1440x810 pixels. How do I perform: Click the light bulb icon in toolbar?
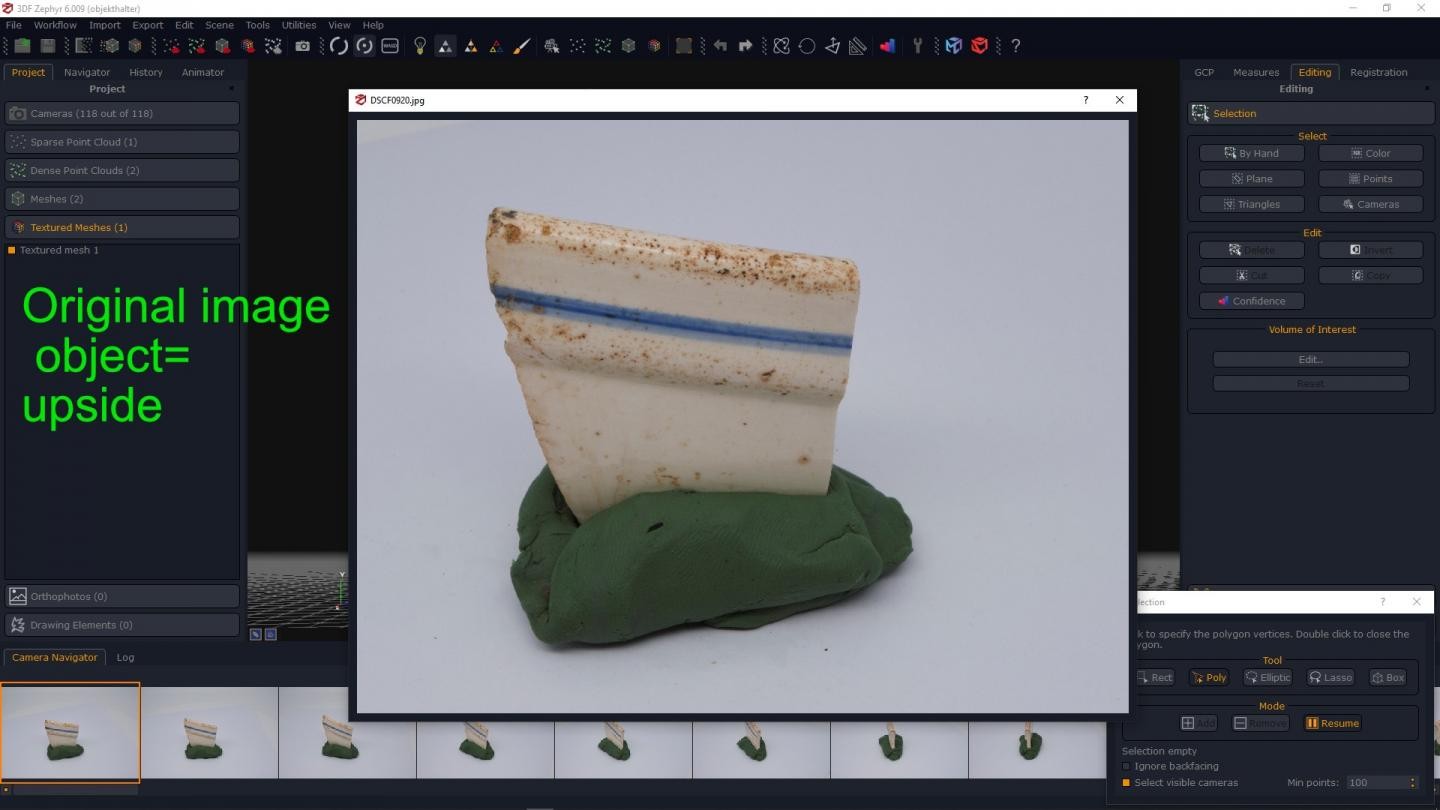coord(420,46)
